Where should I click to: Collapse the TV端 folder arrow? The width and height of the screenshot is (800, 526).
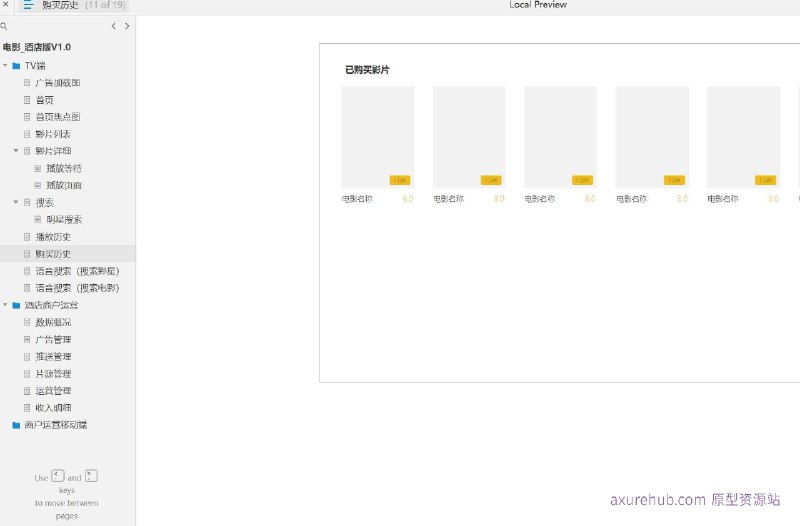pyautogui.click(x=5, y=66)
